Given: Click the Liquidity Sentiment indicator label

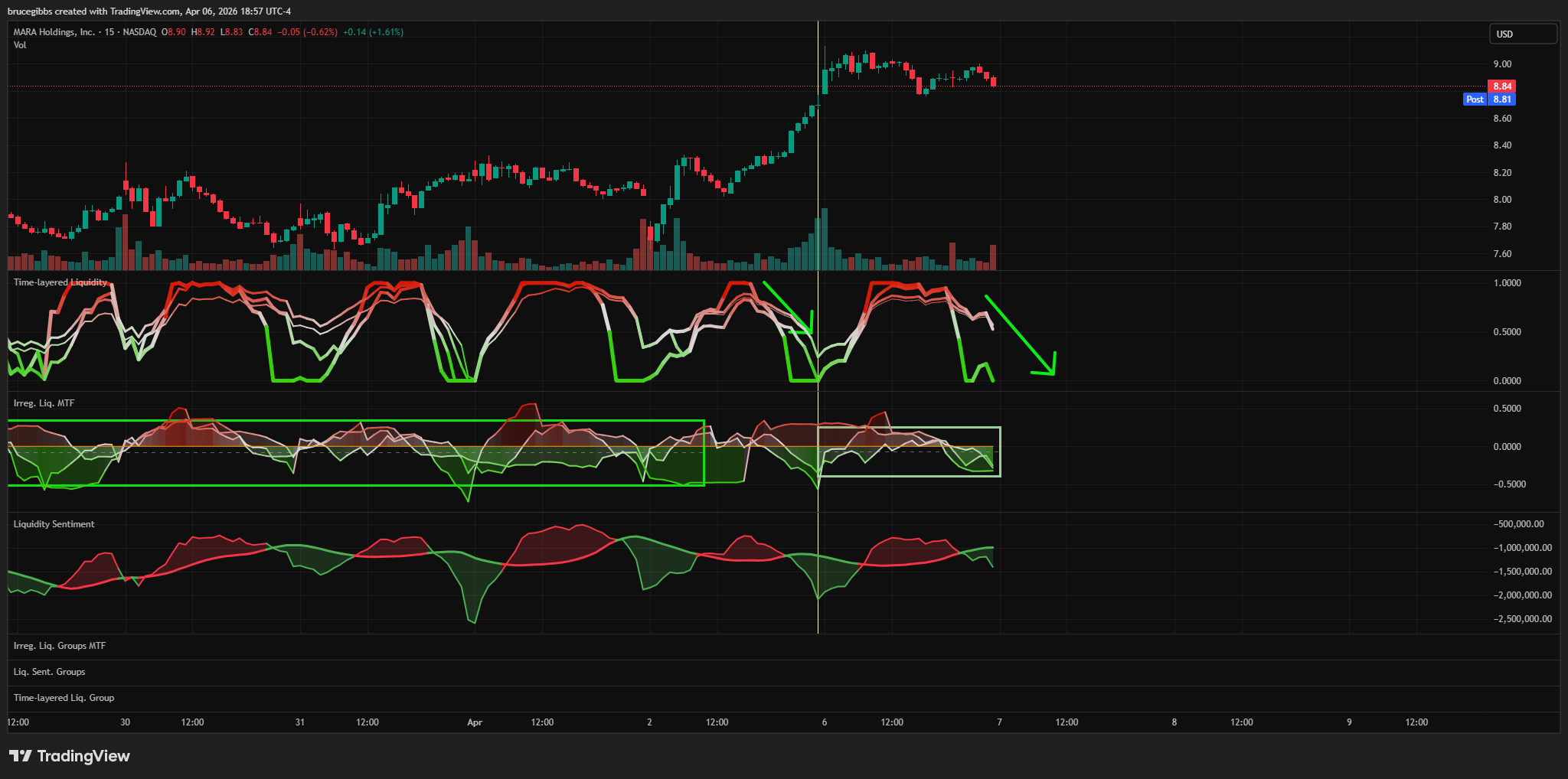Looking at the screenshot, I should coord(54,524).
